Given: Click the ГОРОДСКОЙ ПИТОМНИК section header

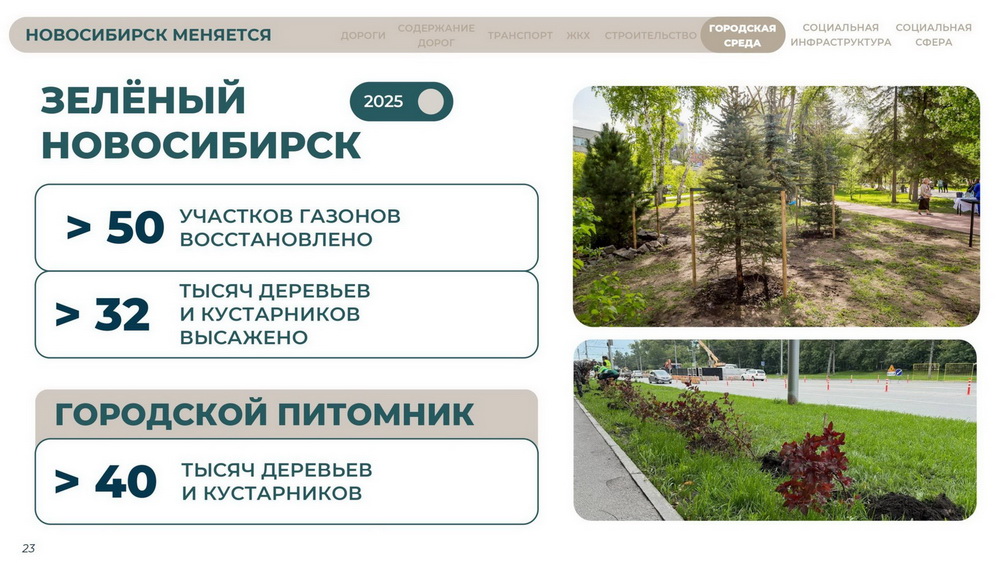Looking at the screenshot, I should (264, 414).
